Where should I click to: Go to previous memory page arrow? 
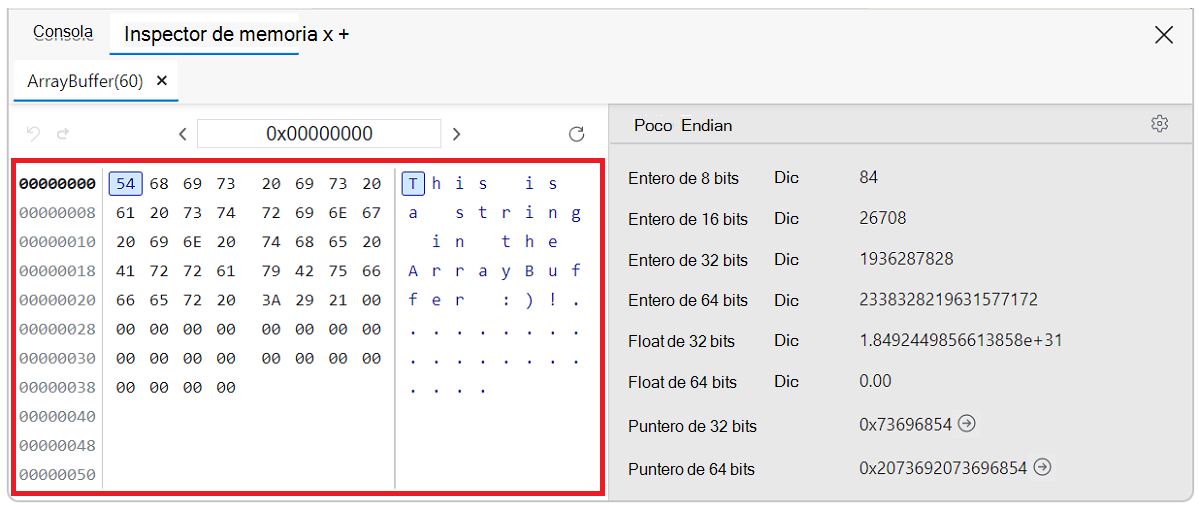click(182, 134)
